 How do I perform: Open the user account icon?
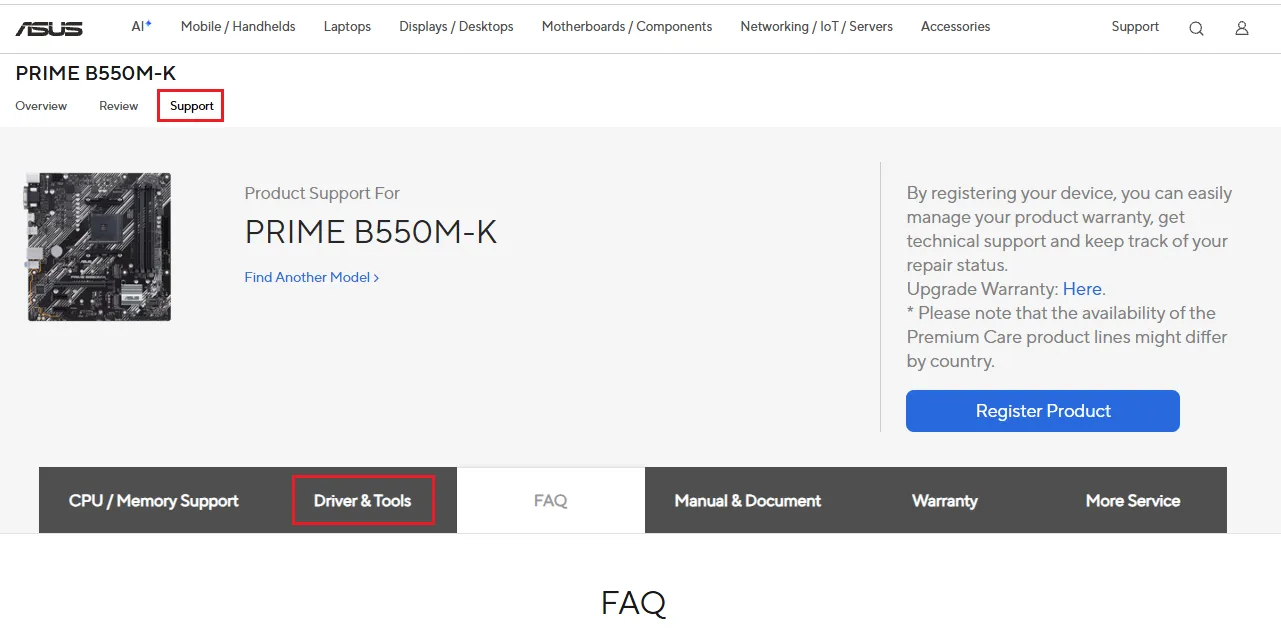1242,28
